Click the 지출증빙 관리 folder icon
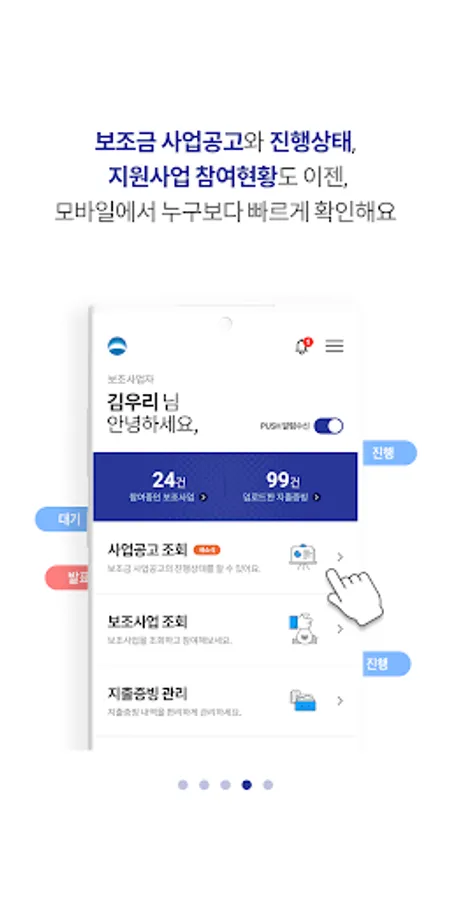 point(303,700)
